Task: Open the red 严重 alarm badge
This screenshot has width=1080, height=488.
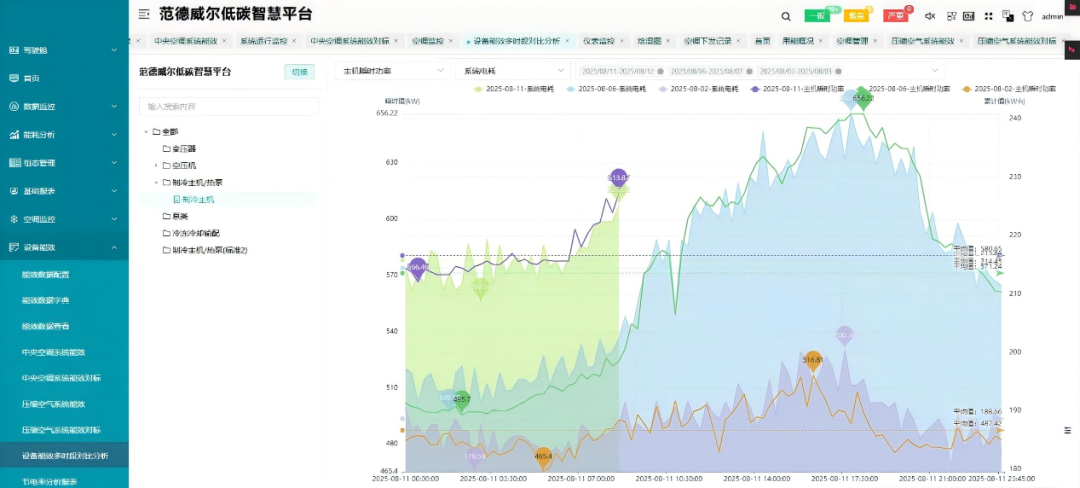Action: click(896, 16)
